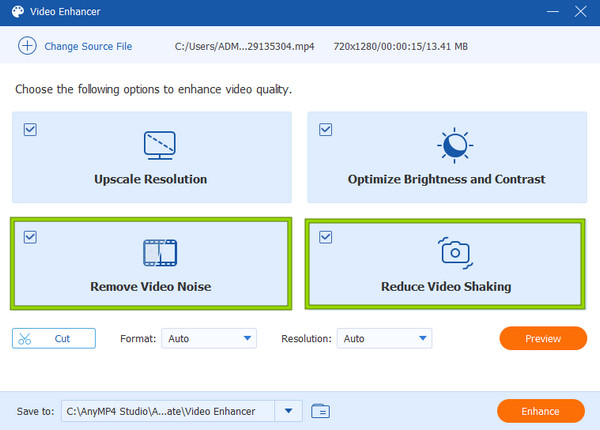Viewport: 600px width, 430px height.
Task: Click the orange Preview button
Action: point(543,338)
